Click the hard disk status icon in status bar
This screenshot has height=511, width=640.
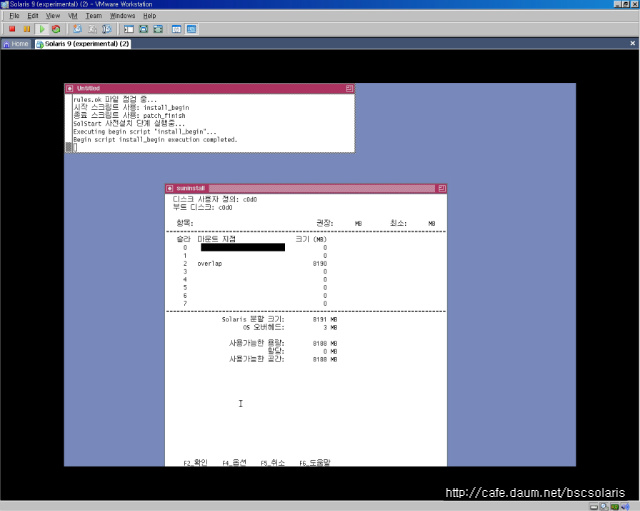pos(594,507)
